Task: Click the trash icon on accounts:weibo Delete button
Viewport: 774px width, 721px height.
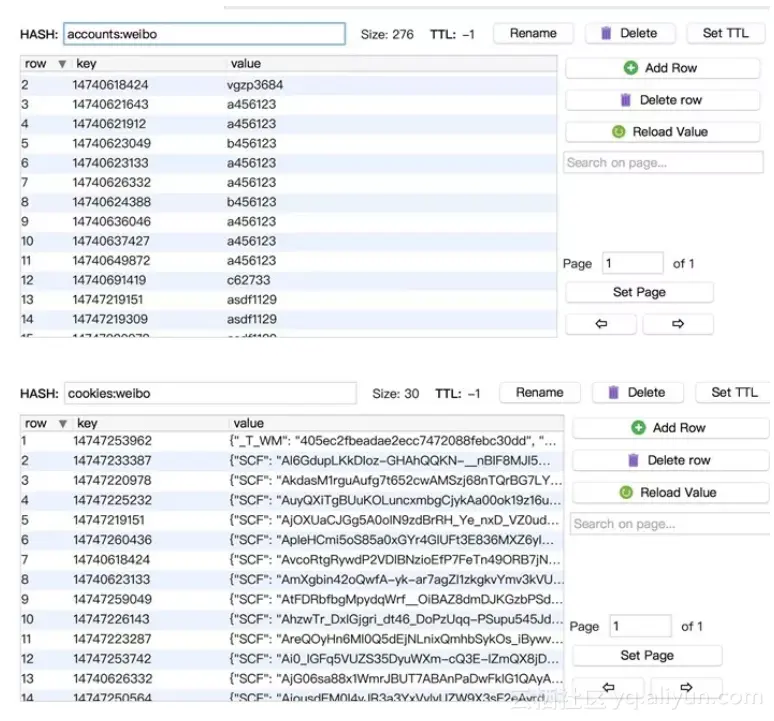Action: click(x=606, y=33)
